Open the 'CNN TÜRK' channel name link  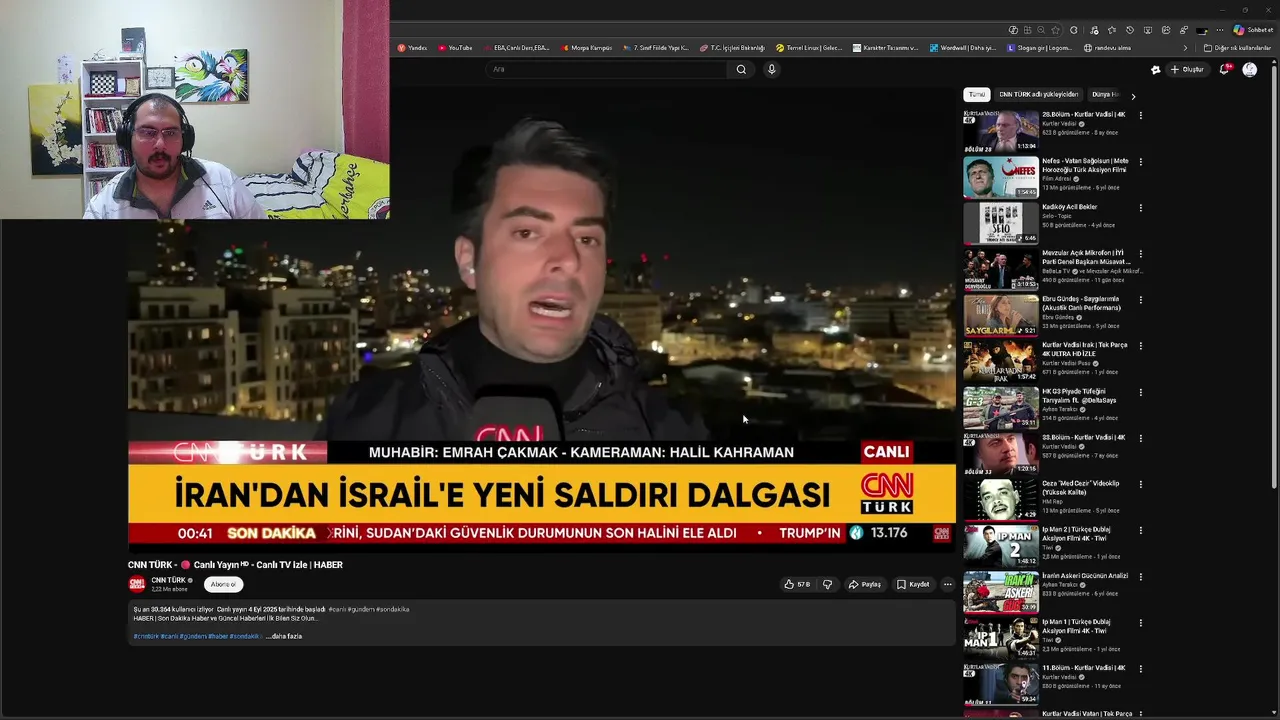(168, 580)
